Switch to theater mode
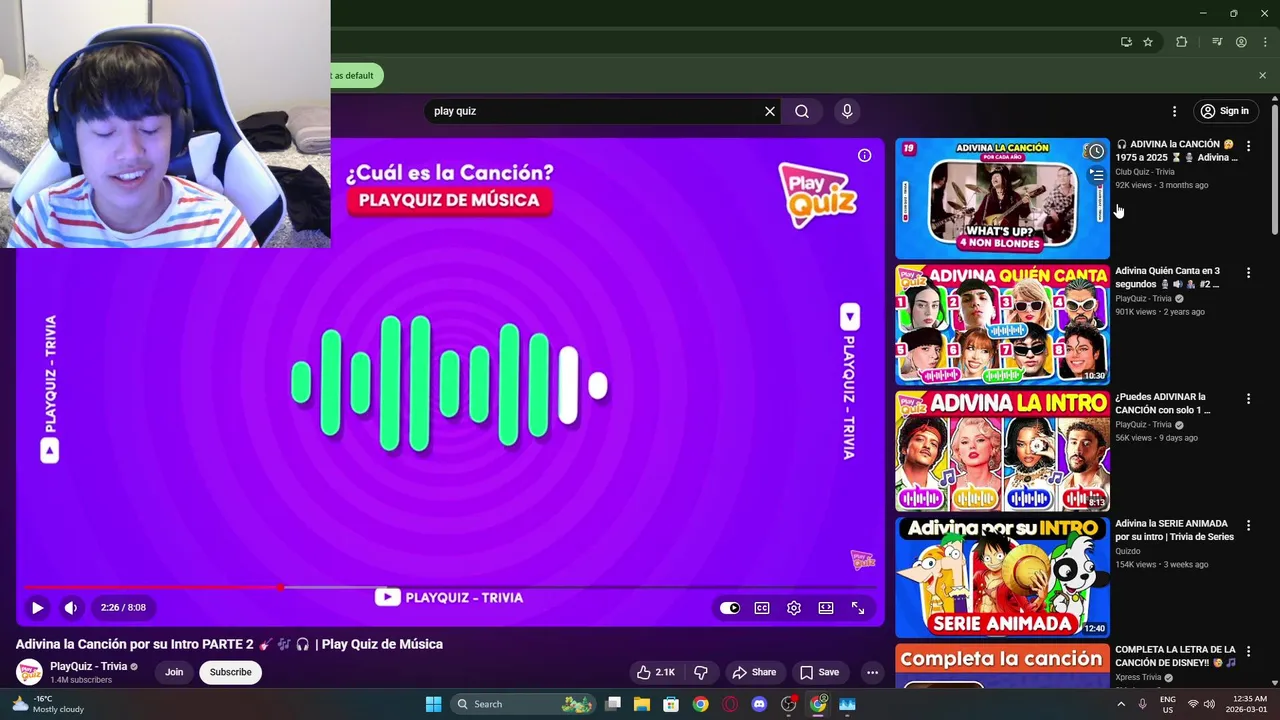Screen dimensions: 1280x720 (826, 608)
